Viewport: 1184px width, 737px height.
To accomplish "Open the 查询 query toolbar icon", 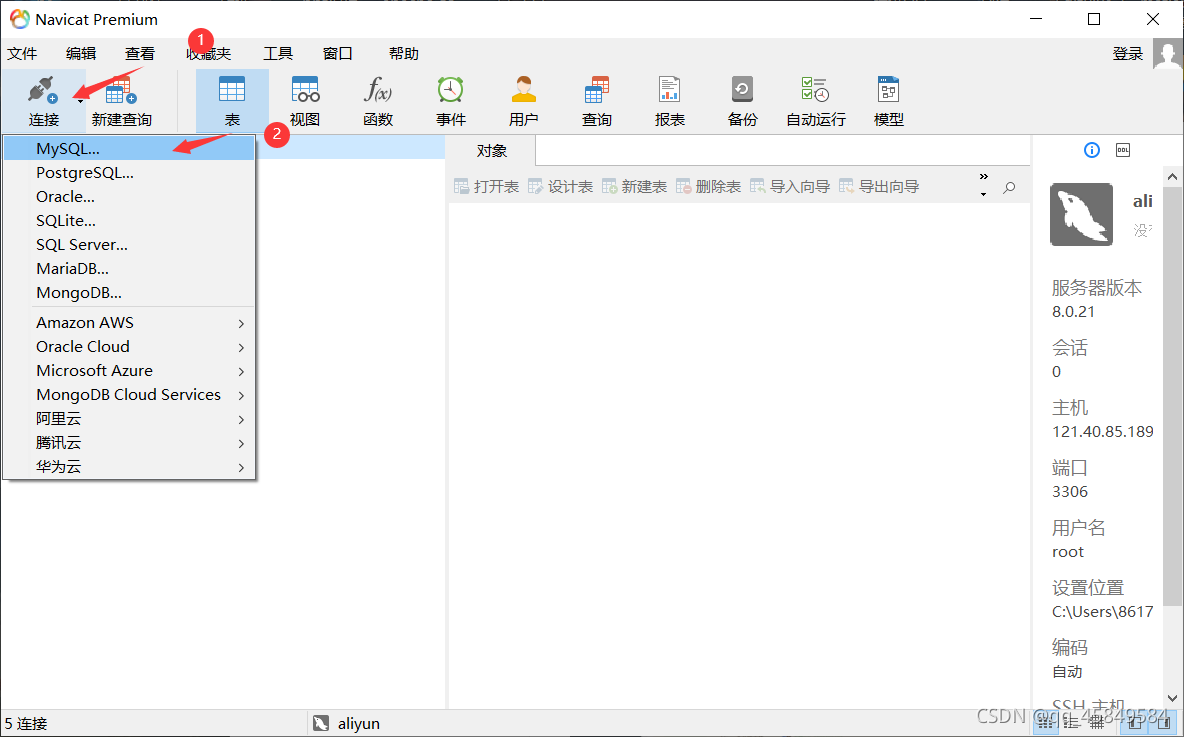I will tap(597, 90).
